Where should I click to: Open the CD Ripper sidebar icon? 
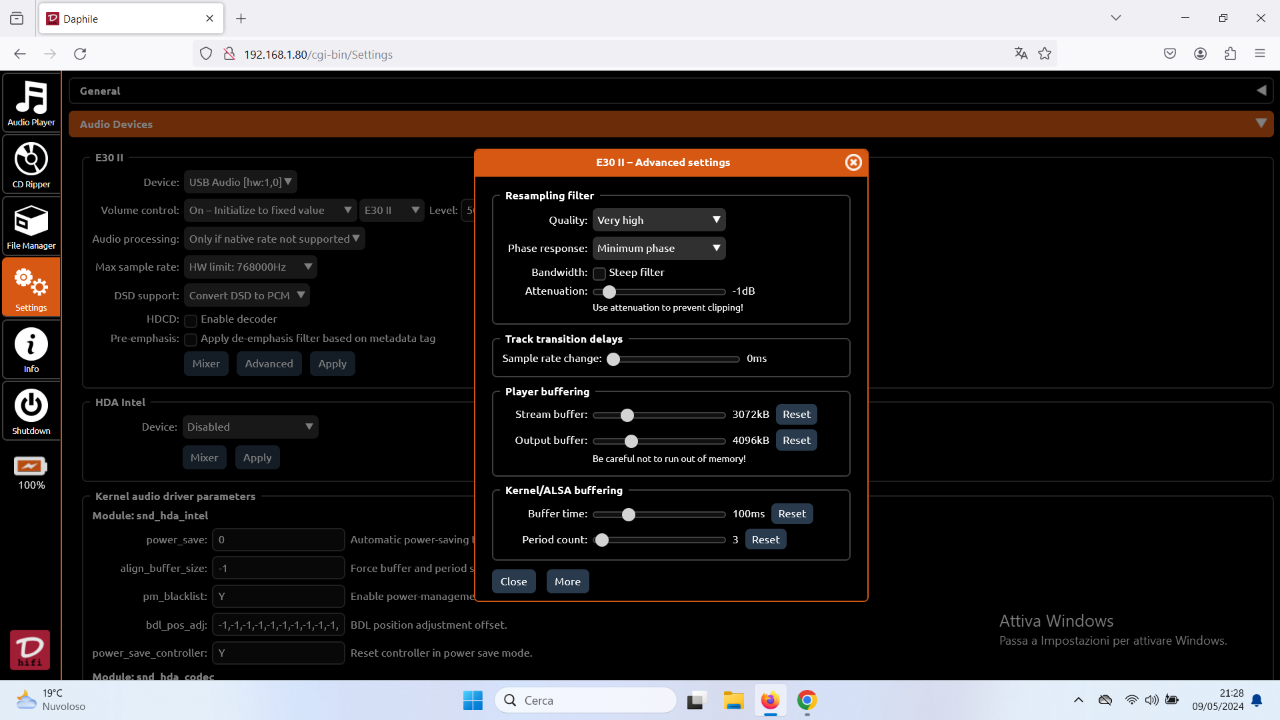click(x=31, y=164)
